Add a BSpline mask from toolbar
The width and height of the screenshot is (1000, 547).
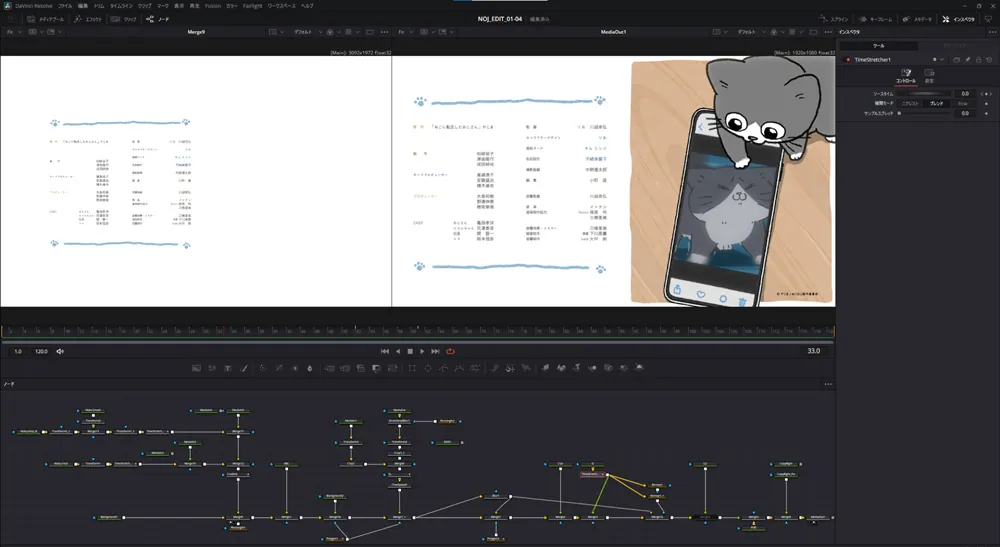459,368
